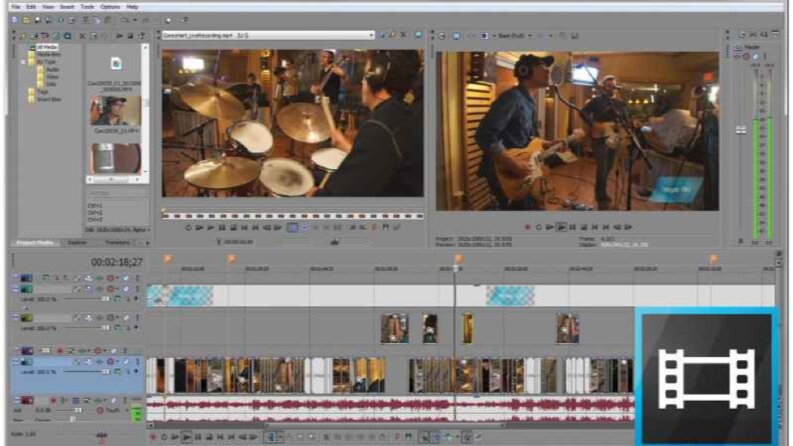Click the X icon right of the Trimmer dropdown
The height and width of the screenshot is (446, 793).
pos(403,35)
